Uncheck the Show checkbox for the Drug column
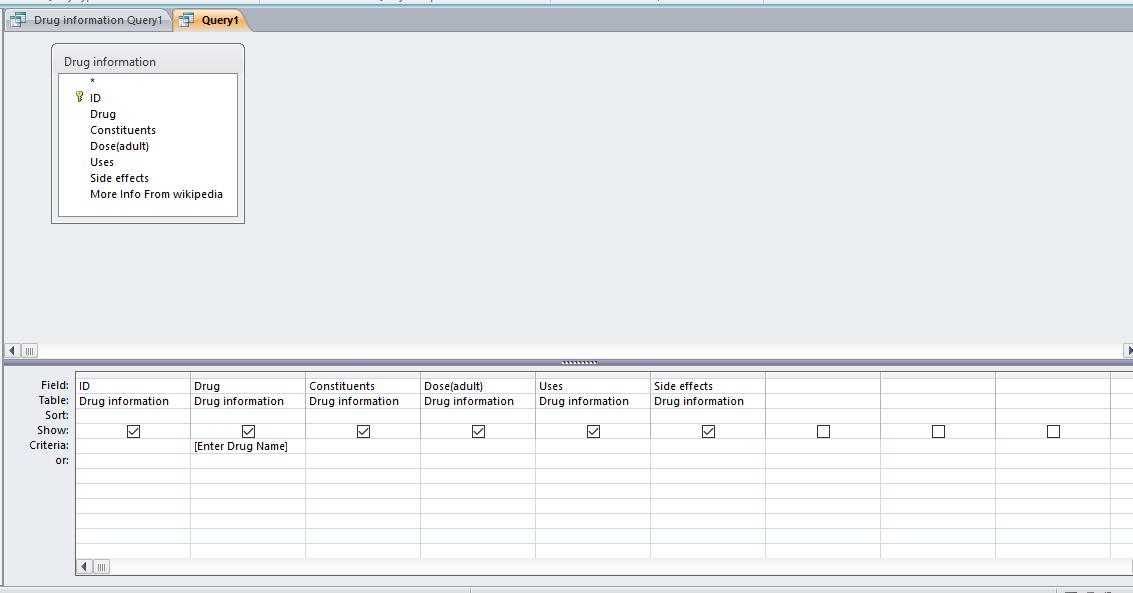 click(x=248, y=431)
